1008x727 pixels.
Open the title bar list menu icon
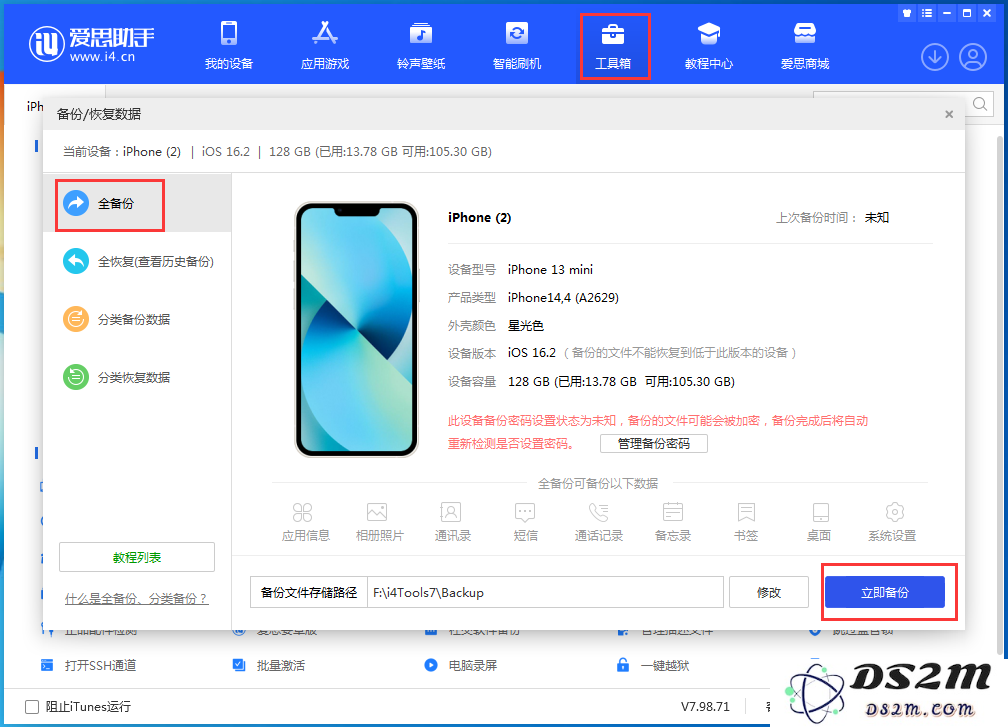[x=926, y=13]
